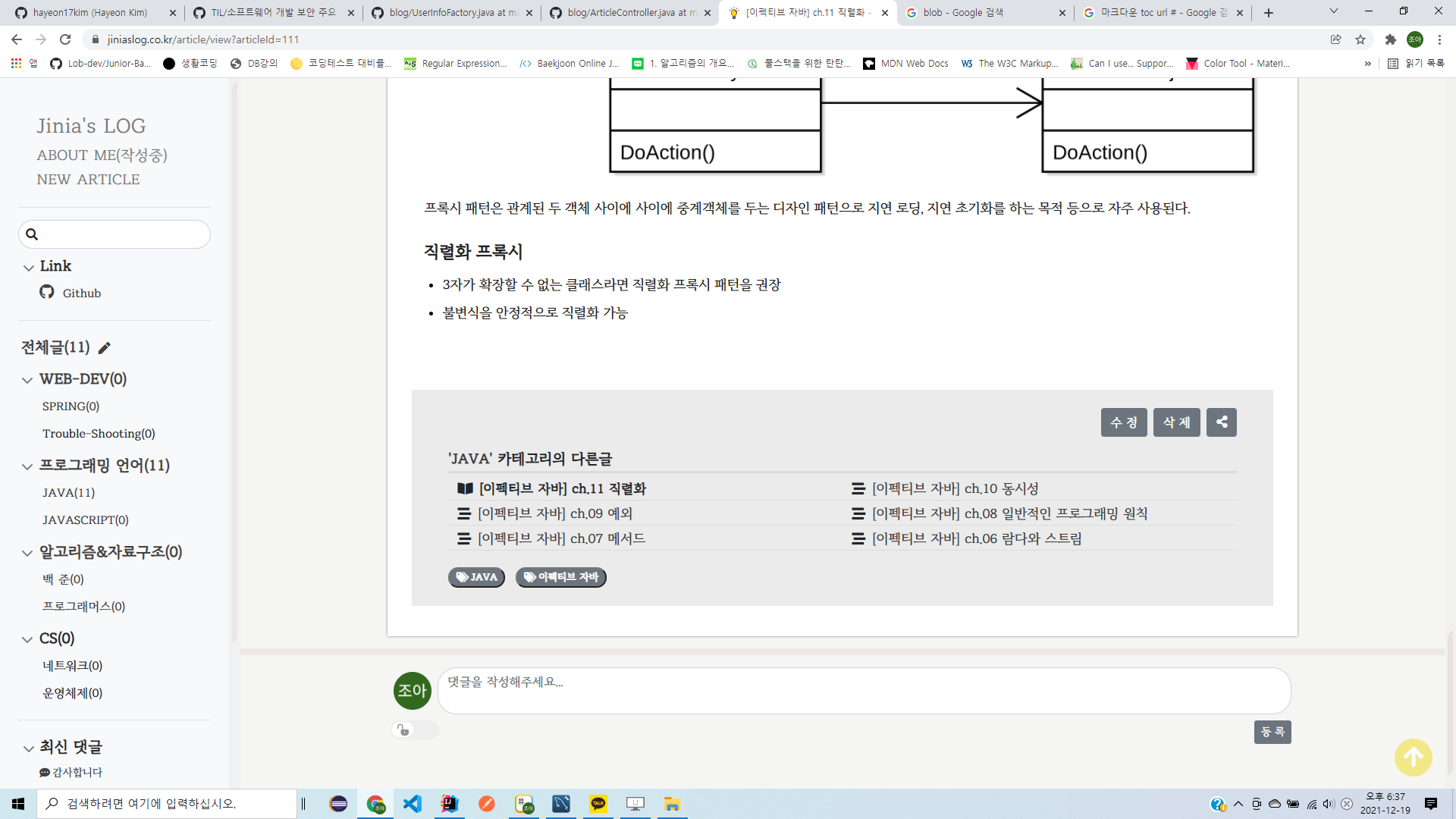Image resolution: width=1456 pixels, height=819 pixels.
Task: Switch to the 마크다운 toc url Google tab
Action: tap(1163, 13)
